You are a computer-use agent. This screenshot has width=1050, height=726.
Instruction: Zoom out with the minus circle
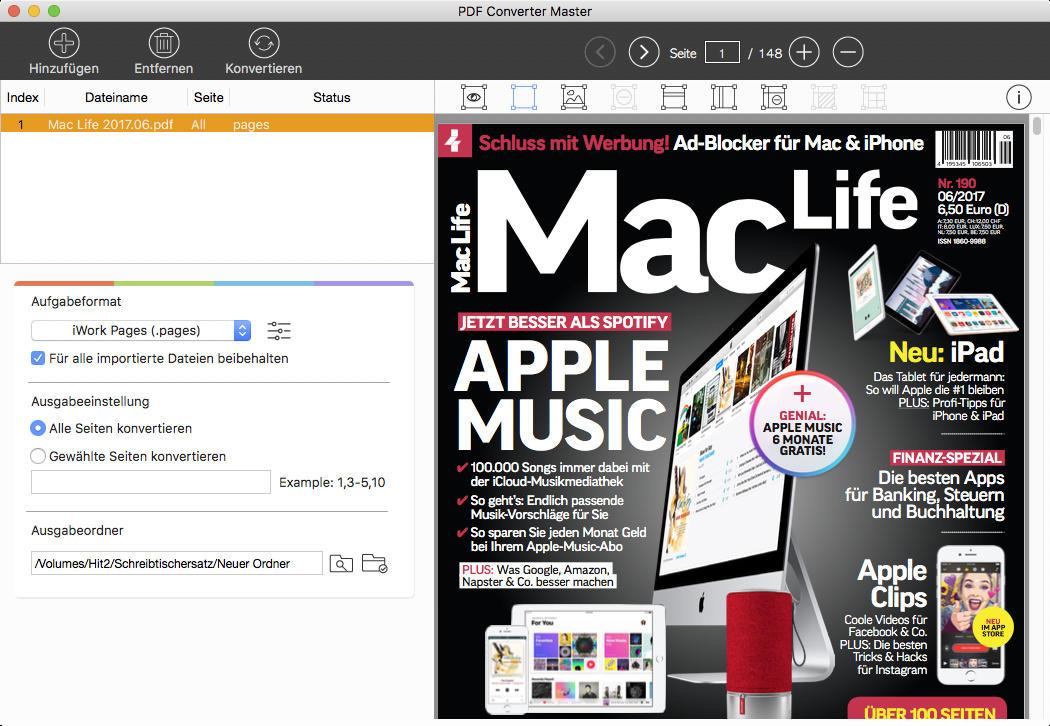[848, 52]
